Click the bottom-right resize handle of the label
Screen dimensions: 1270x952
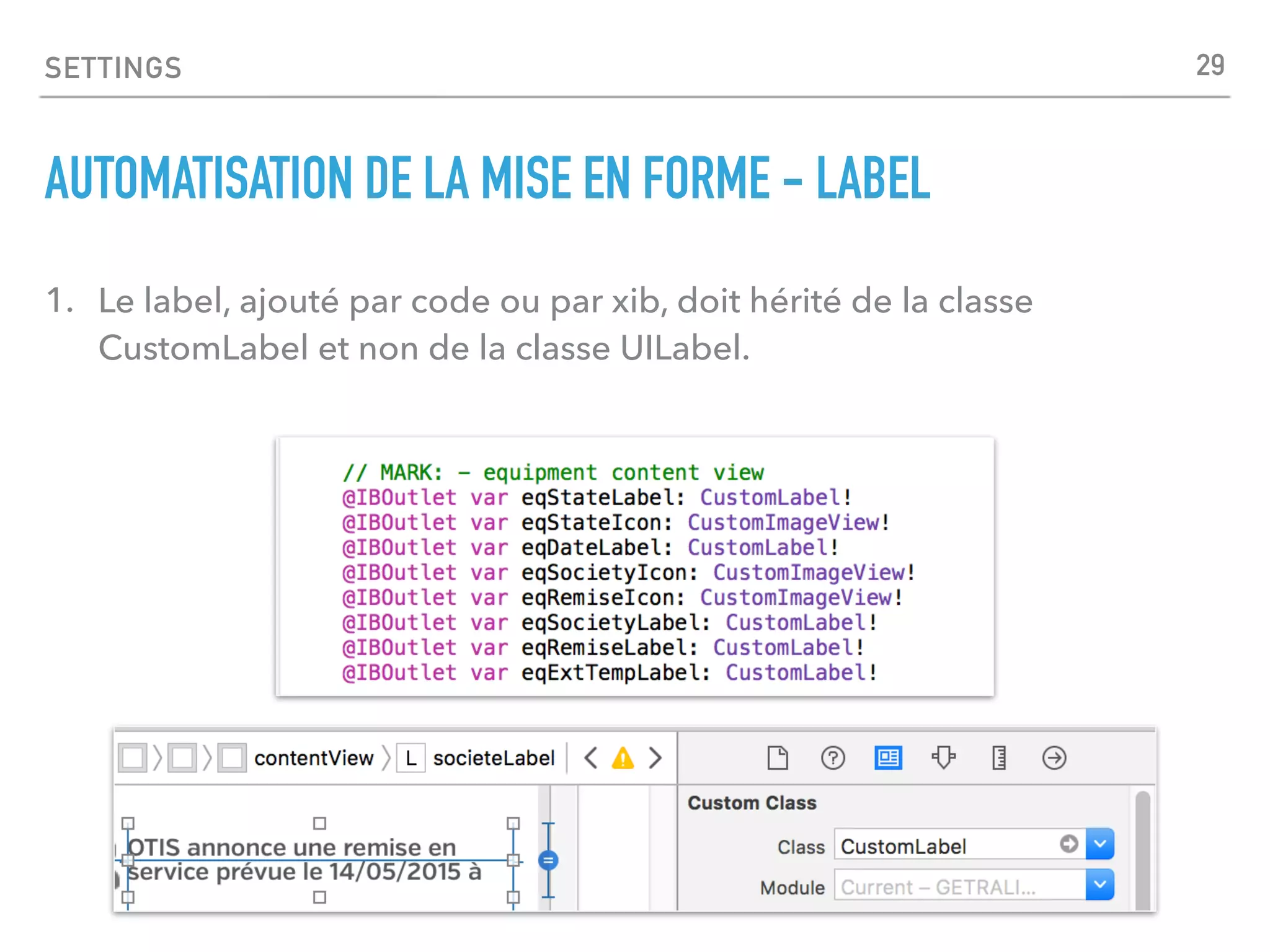(513, 897)
